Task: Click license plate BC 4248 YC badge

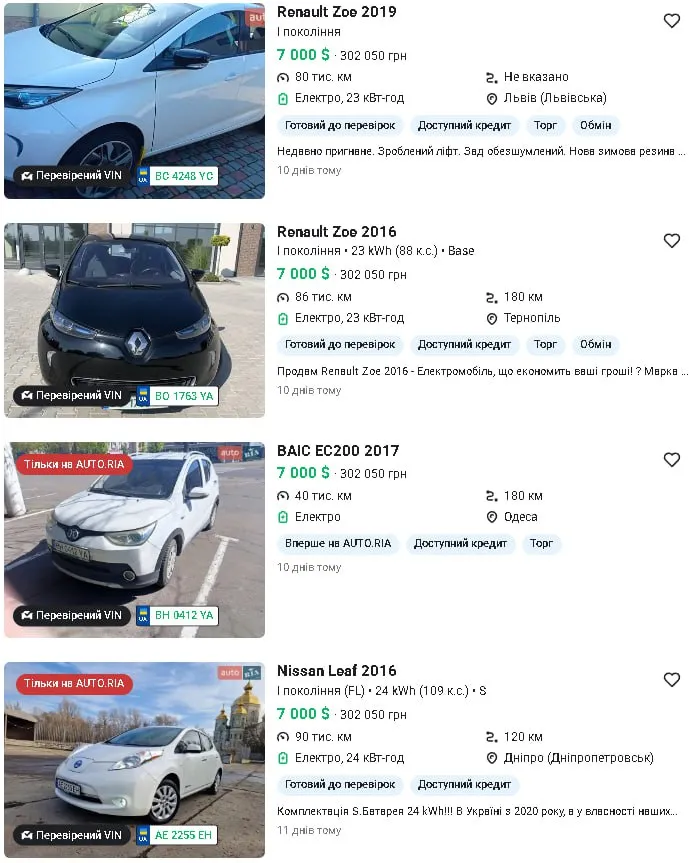Action: pyautogui.click(x=177, y=176)
